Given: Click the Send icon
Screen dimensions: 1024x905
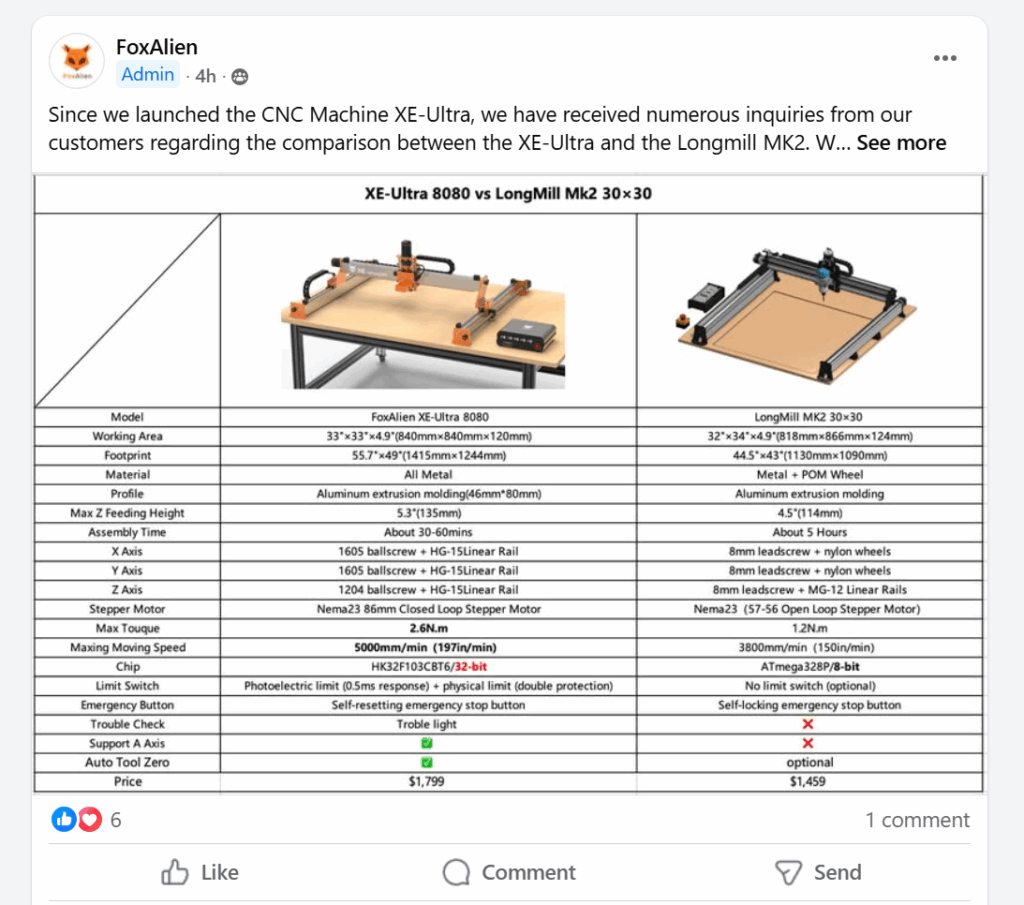Looking at the screenshot, I should click(789, 872).
